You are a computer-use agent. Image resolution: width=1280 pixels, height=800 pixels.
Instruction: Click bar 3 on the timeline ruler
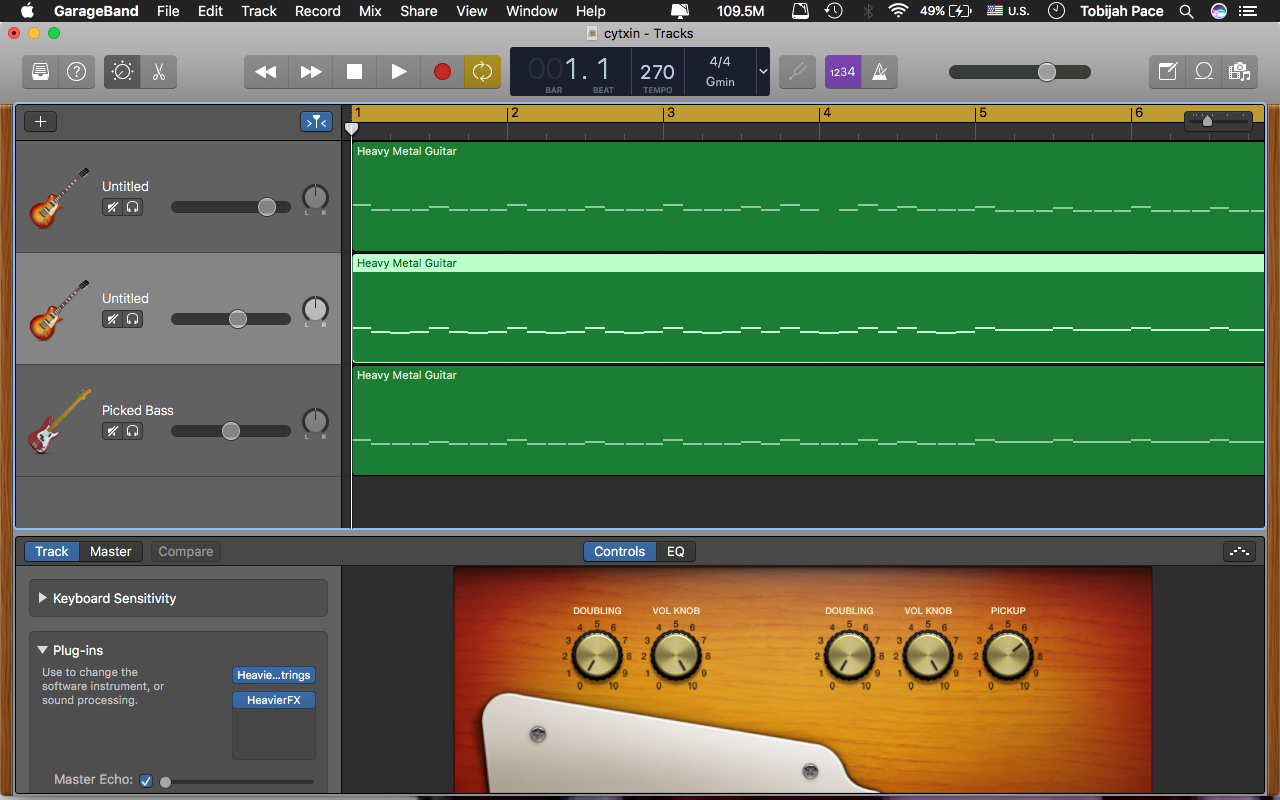coord(671,114)
